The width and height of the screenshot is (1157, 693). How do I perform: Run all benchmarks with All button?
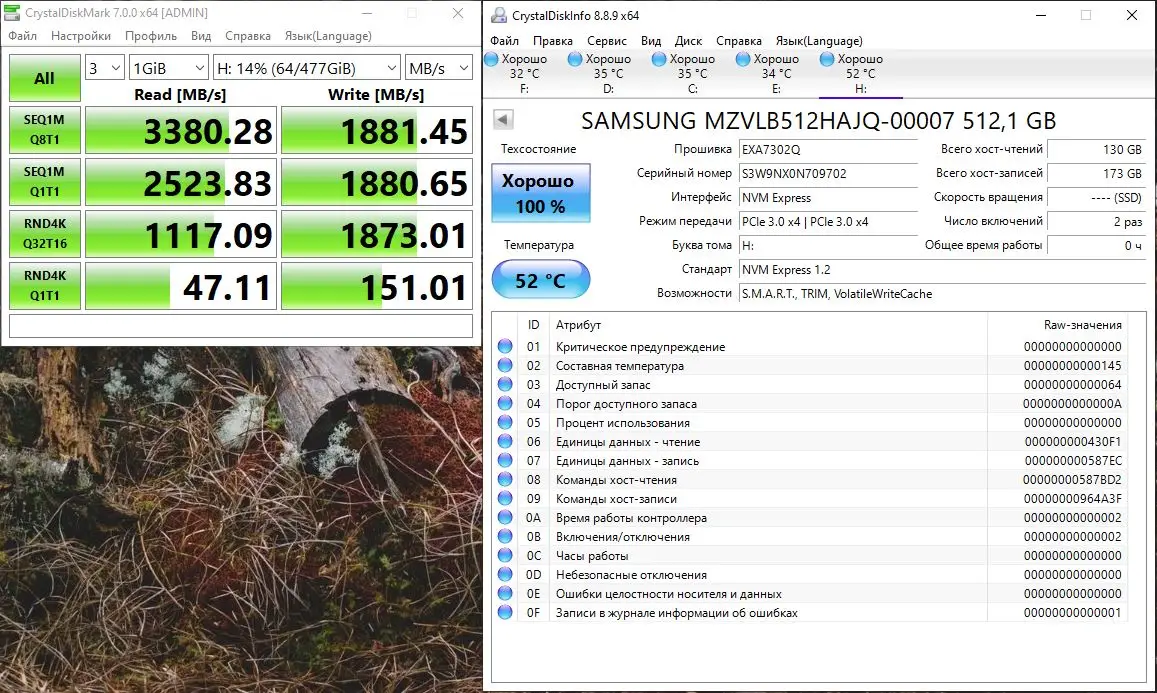click(44, 77)
